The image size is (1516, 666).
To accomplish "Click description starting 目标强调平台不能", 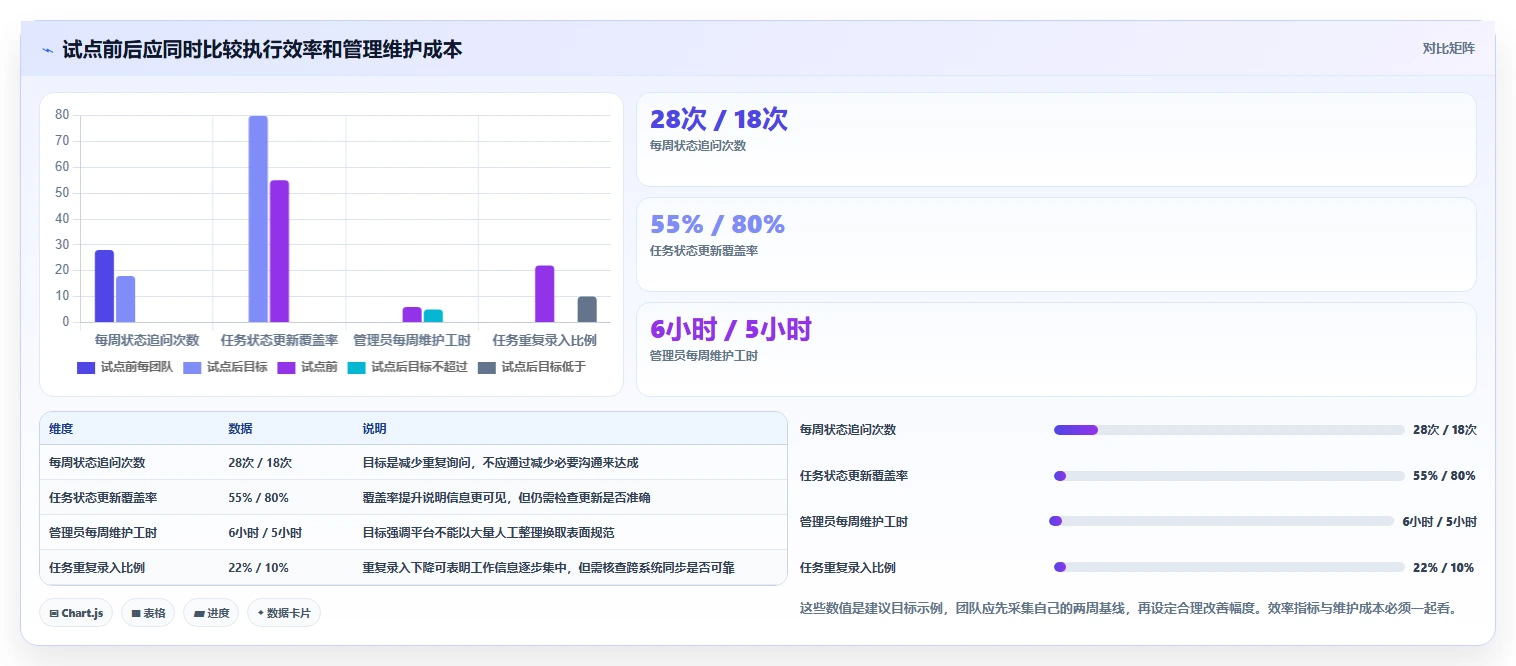I will pyautogui.click(x=488, y=533).
